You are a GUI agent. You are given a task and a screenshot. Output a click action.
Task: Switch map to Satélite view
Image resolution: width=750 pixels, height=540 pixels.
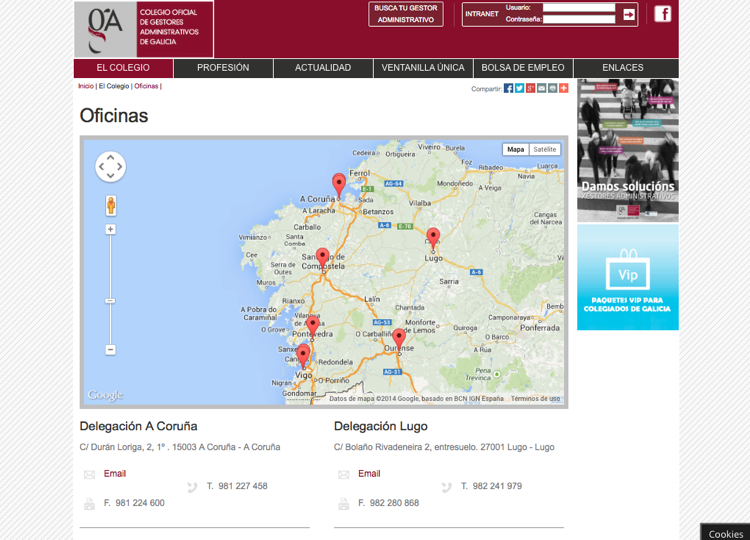545,149
